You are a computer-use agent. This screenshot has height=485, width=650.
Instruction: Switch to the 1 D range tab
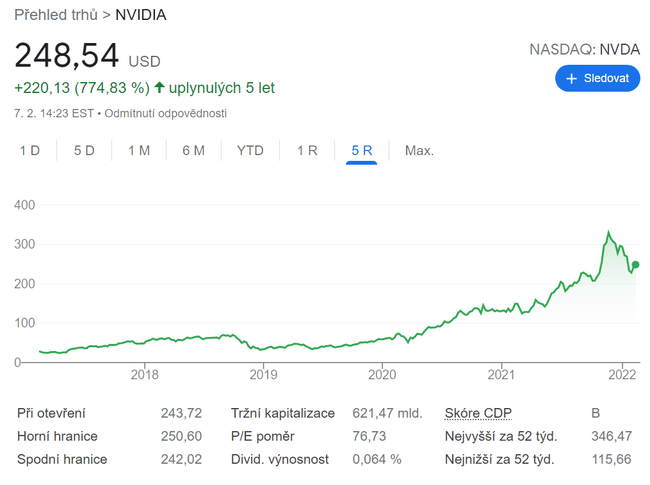tap(30, 151)
